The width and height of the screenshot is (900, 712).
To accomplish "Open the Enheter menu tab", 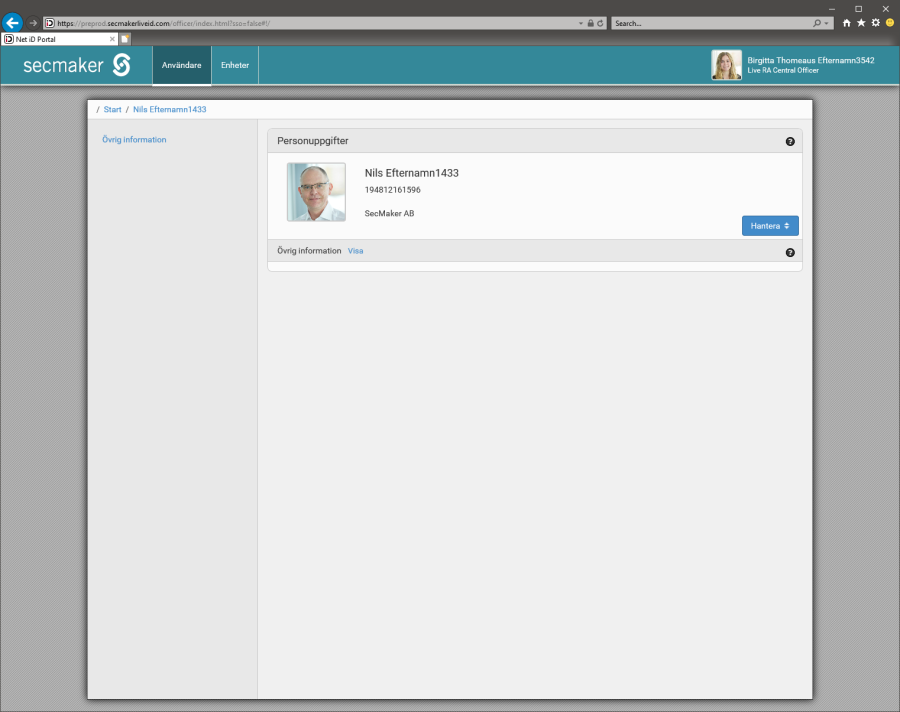I will click(235, 65).
